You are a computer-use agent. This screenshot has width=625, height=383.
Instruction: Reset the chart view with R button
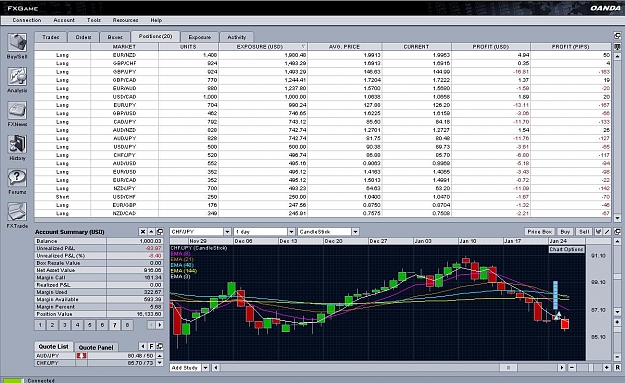click(617, 367)
